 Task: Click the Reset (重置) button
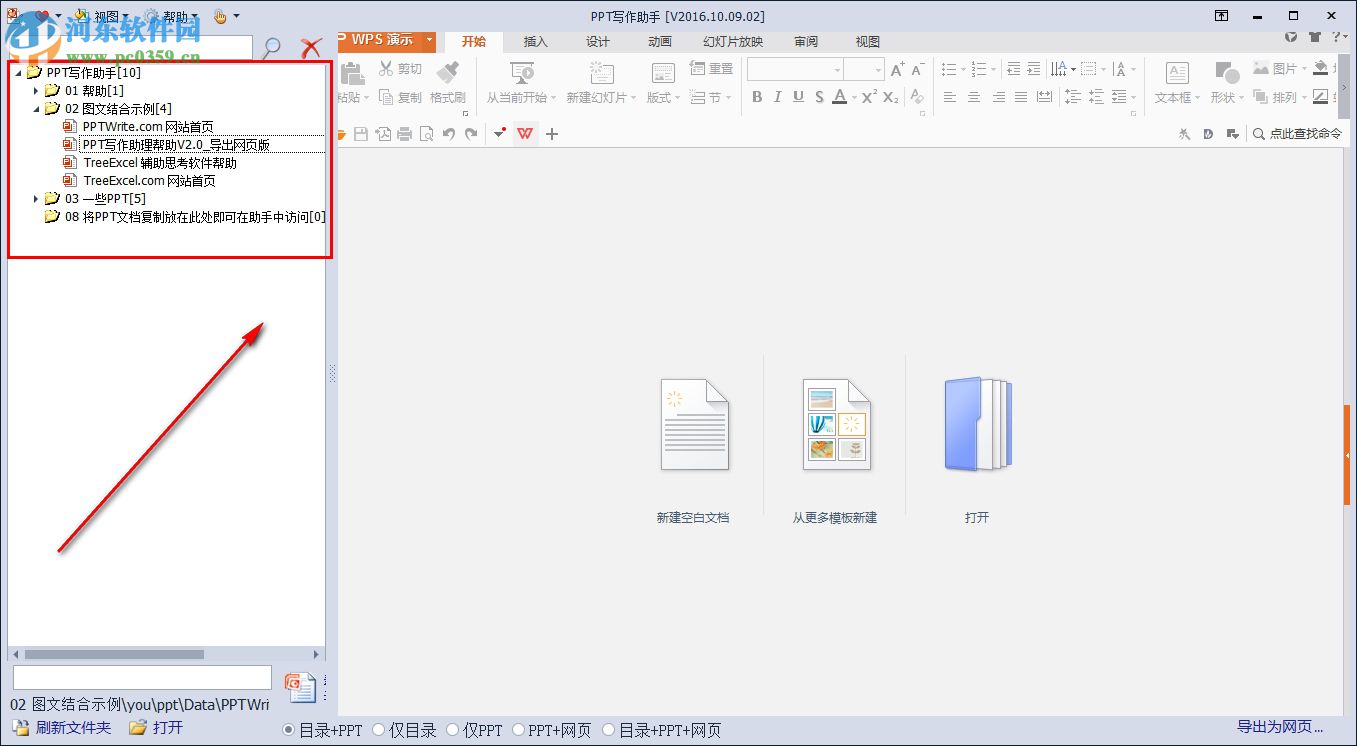(711, 69)
